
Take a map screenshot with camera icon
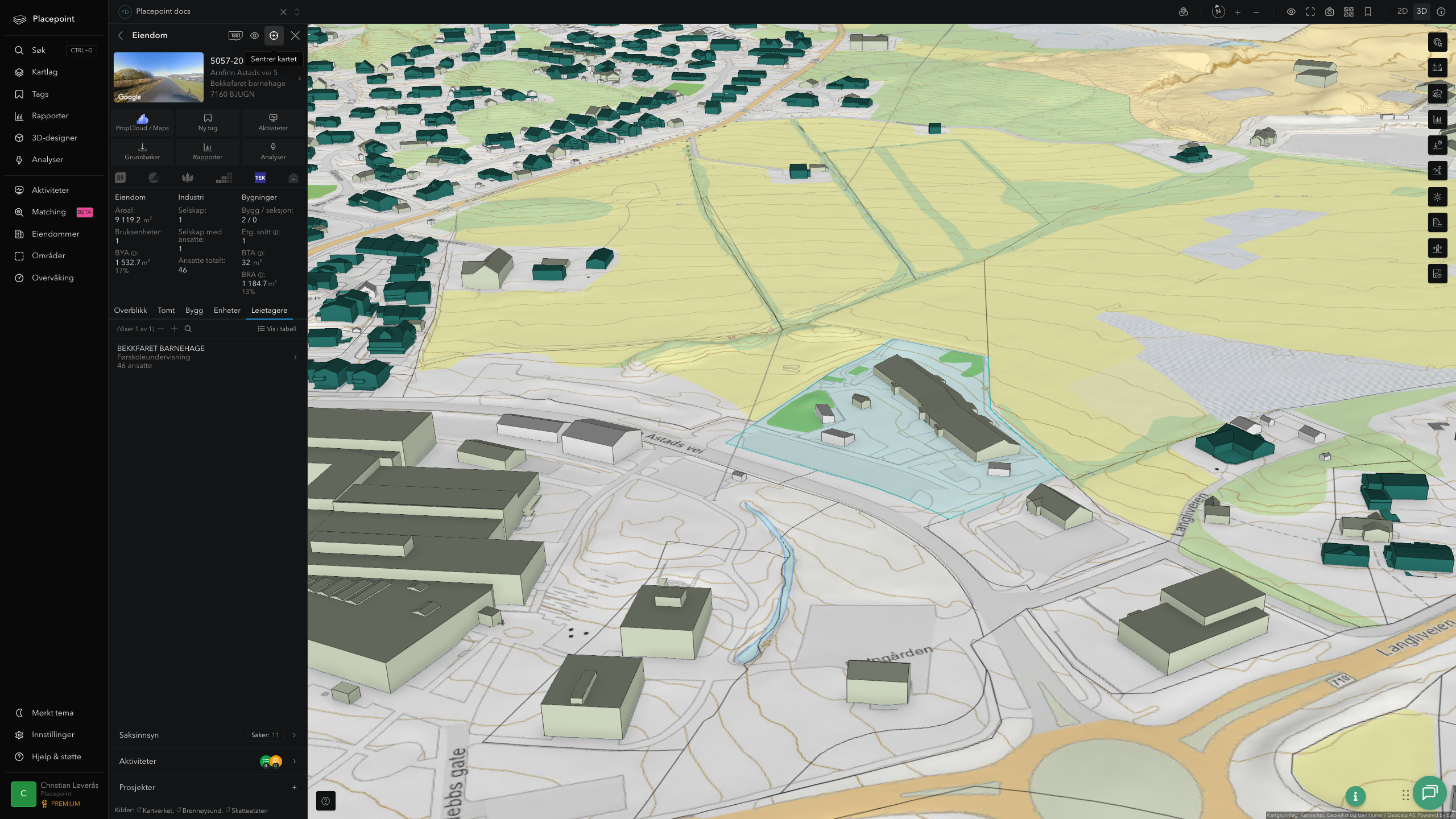click(1329, 11)
